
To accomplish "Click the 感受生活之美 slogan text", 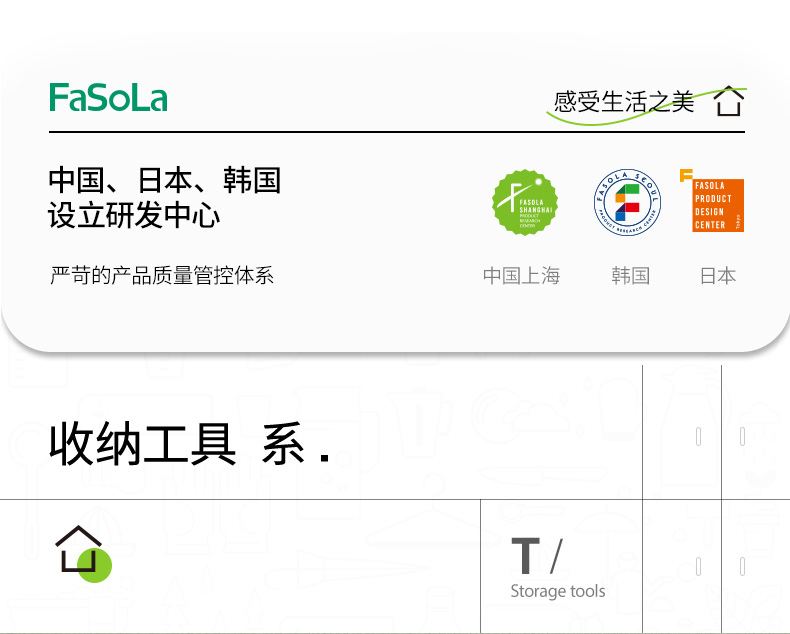I will click(624, 102).
